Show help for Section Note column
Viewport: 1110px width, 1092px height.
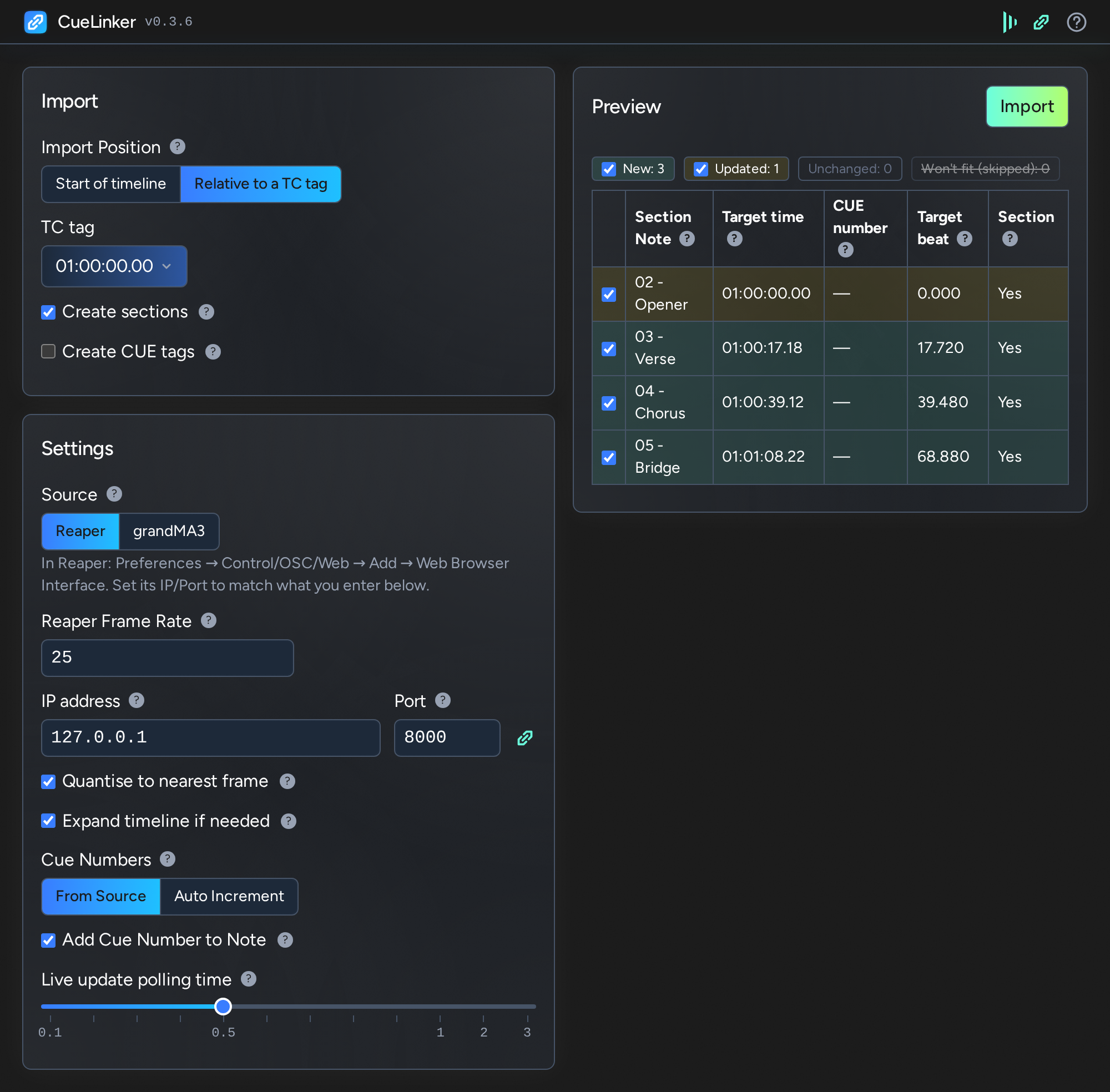coord(687,239)
